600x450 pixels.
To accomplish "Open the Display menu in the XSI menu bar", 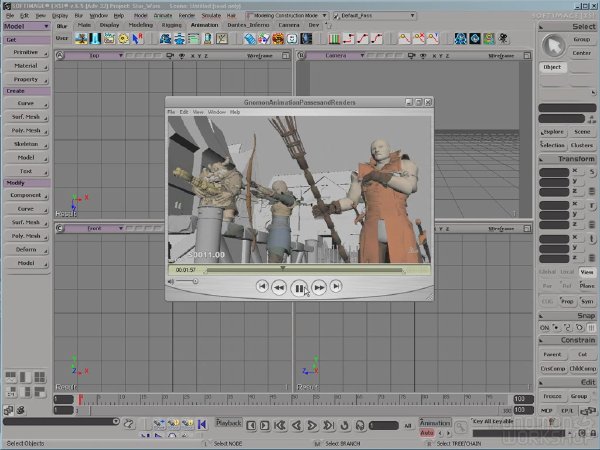I will (x=60, y=16).
